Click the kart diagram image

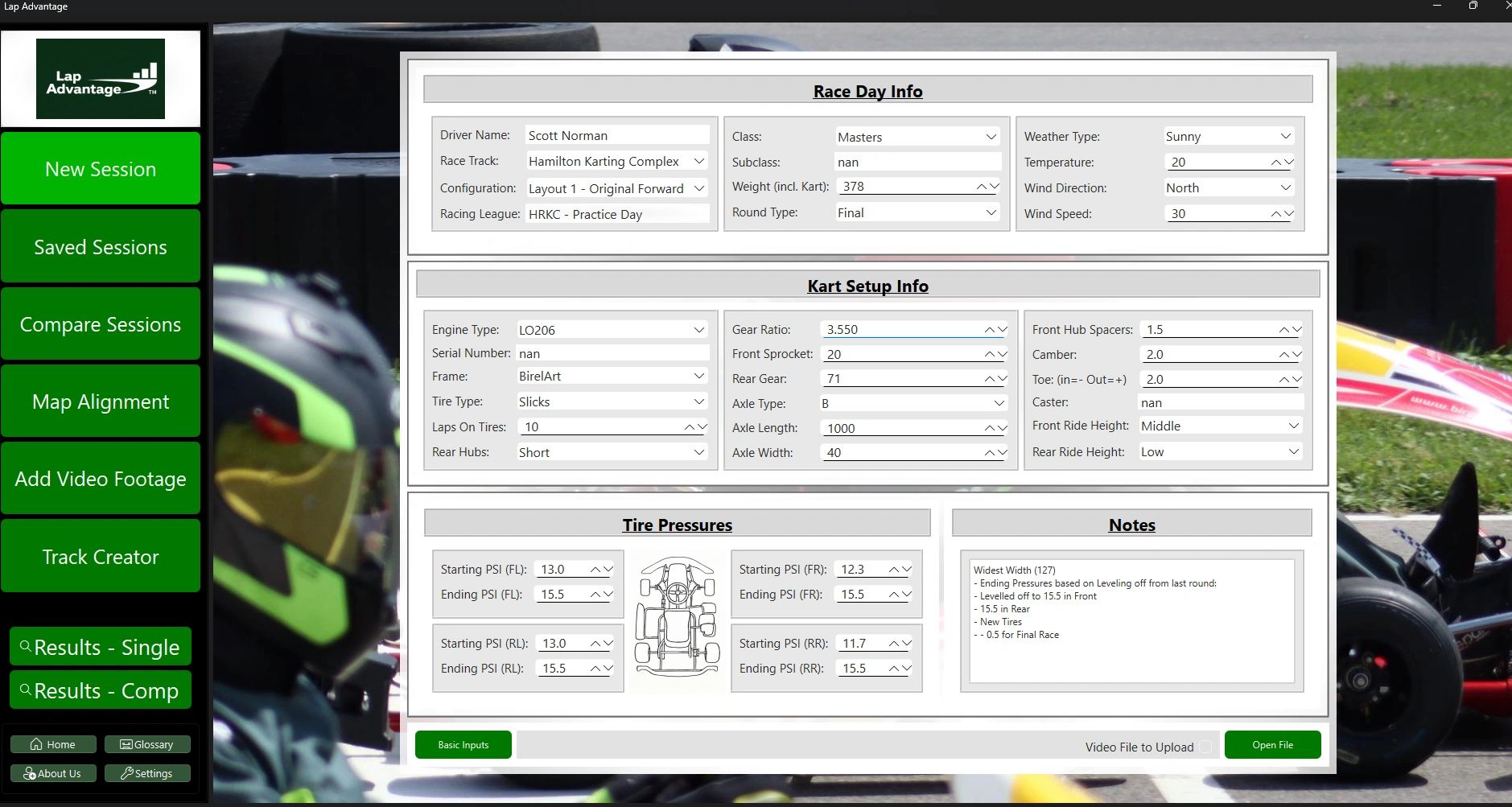tap(677, 616)
